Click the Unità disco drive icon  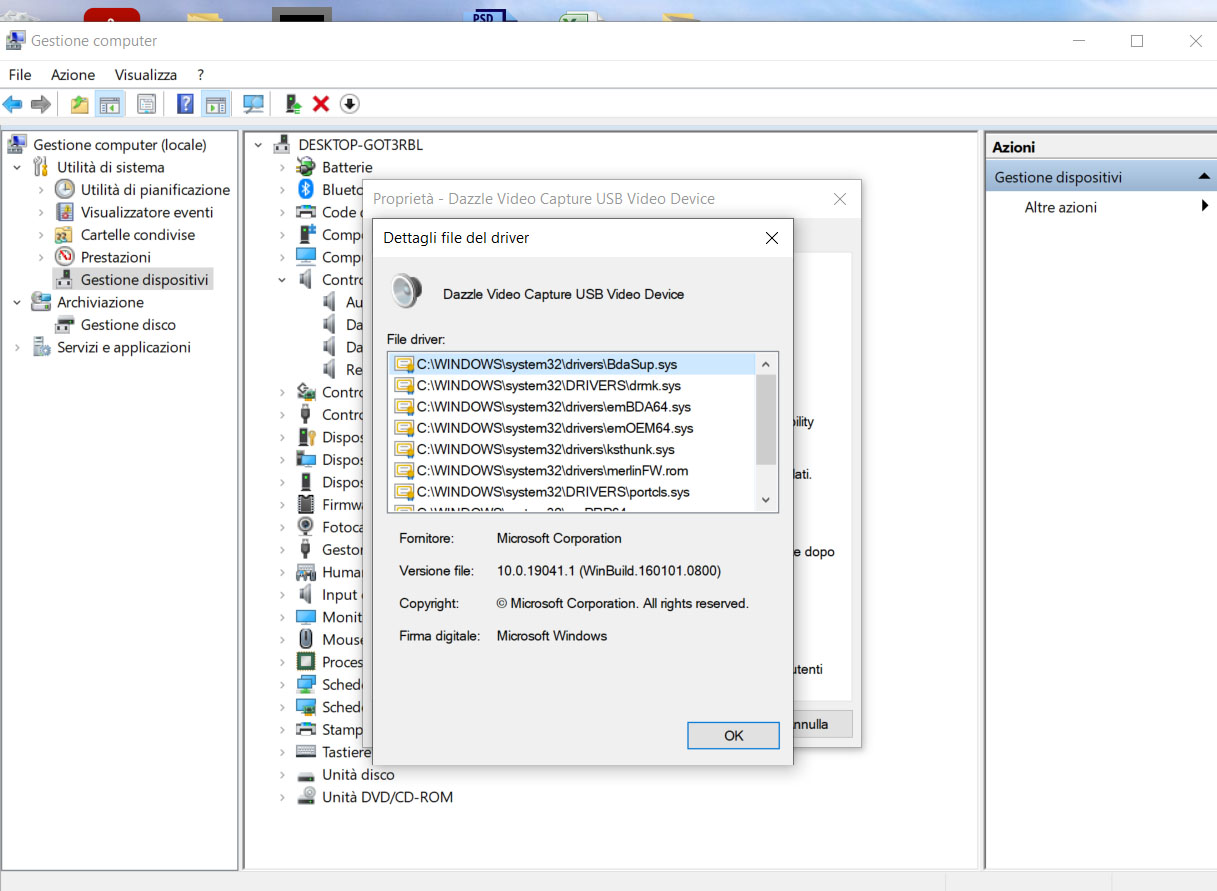306,774
